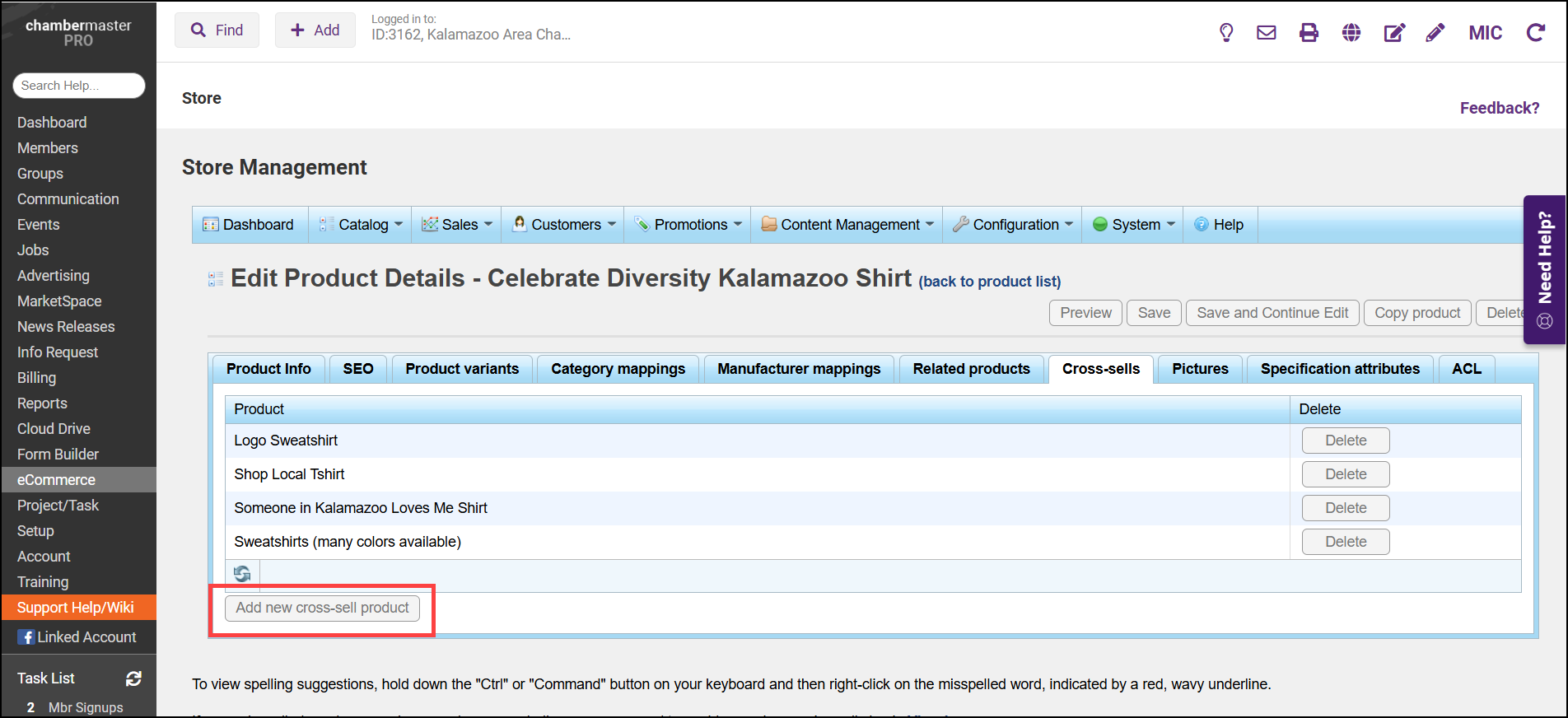Open the Sales dropdown menu
The image size is (1568, 718).
(x=457, y=225)
